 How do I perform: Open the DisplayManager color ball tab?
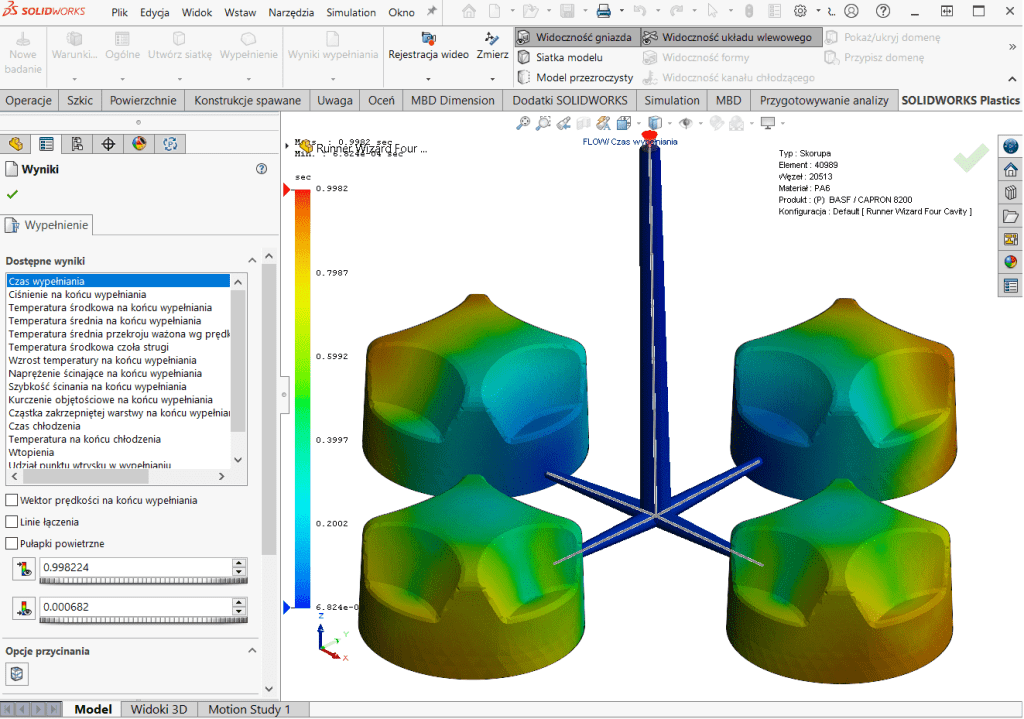[x=139, y=144]
